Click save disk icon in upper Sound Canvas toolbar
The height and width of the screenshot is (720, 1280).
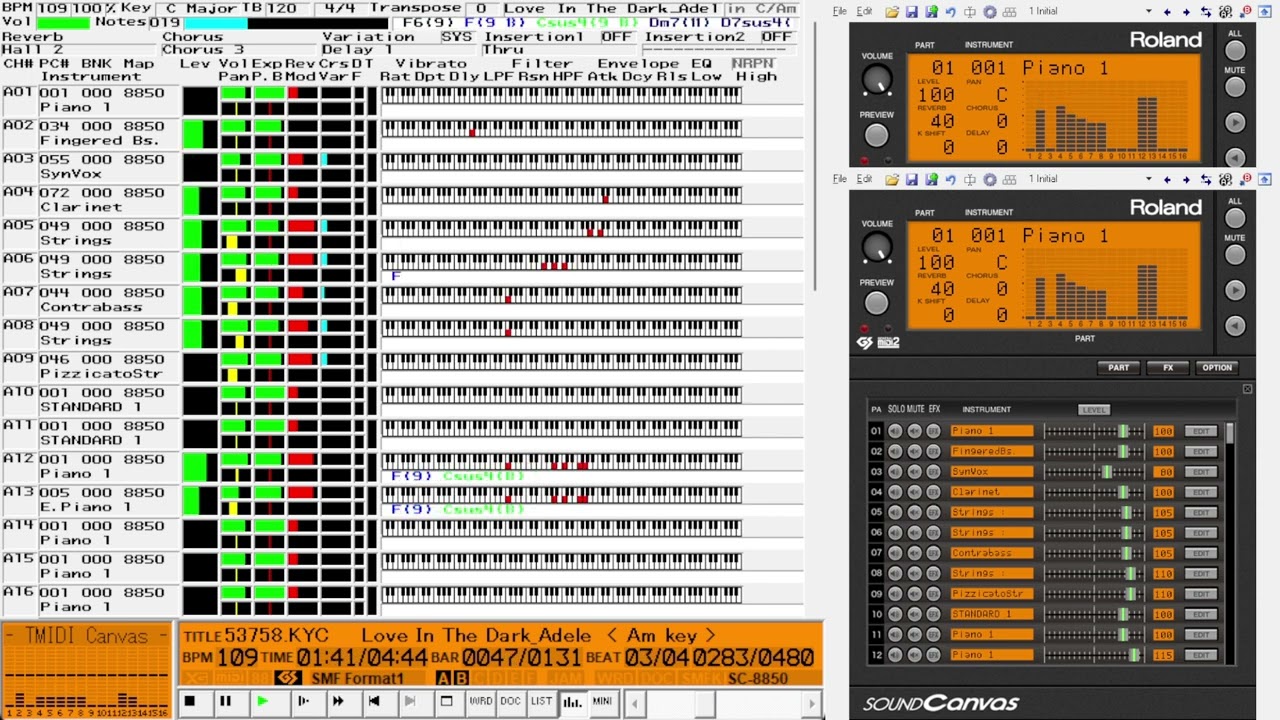click(x=911, y=12)
